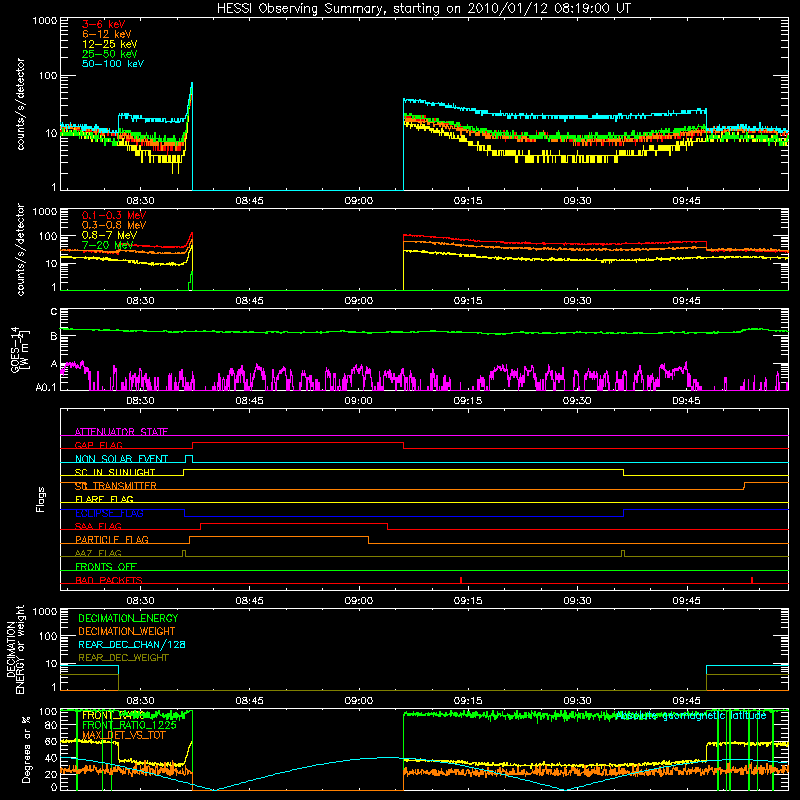Click the BAD_PACKETS red marker near 09:14
800x800 pixels.
coord(461,580)
